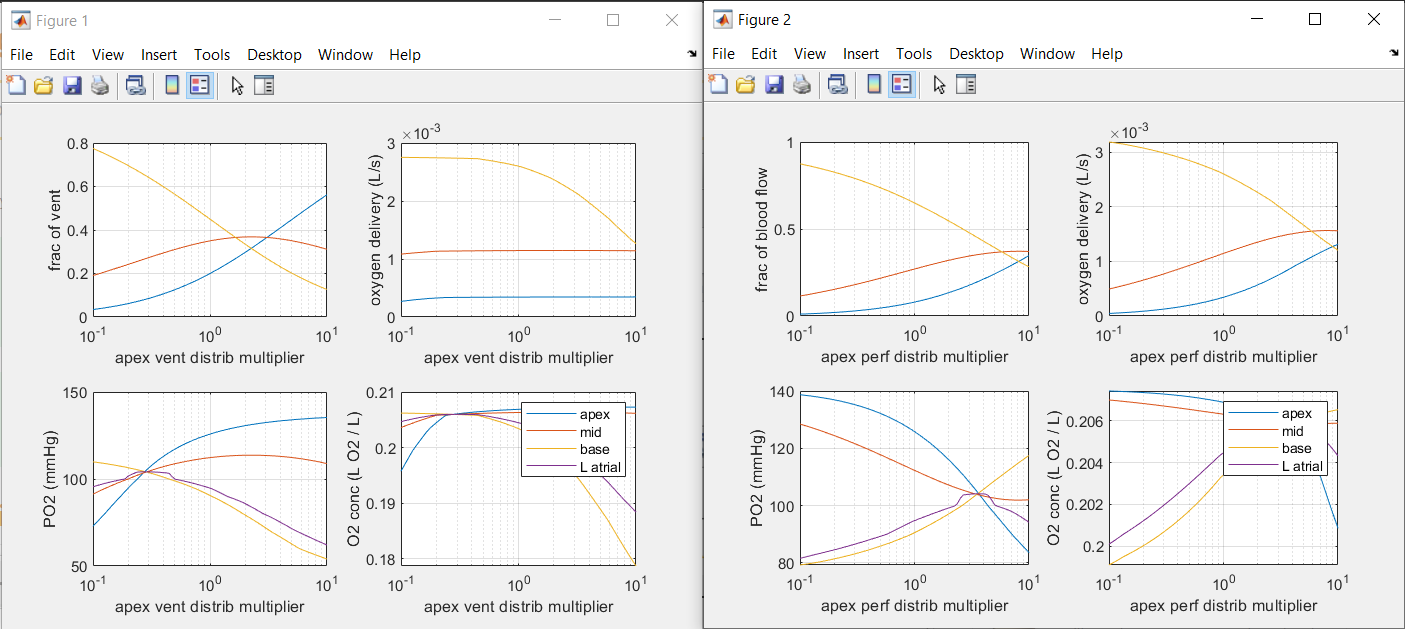Maximize the Figure 2 window
Image resolution: width=1405 pixels, height=629 pixels.
[1315, 19]
